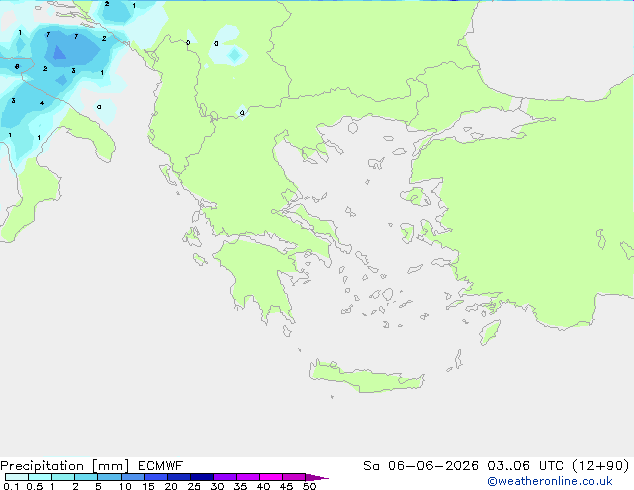Click the precipitation value '4' over Italy
Image resolution: width=634 pixels, height=490 pixels.
(x=42, y=103)
